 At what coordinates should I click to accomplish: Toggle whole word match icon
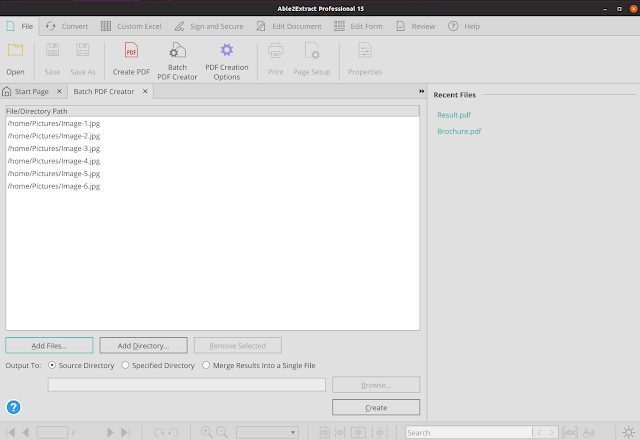click(570, 432)
